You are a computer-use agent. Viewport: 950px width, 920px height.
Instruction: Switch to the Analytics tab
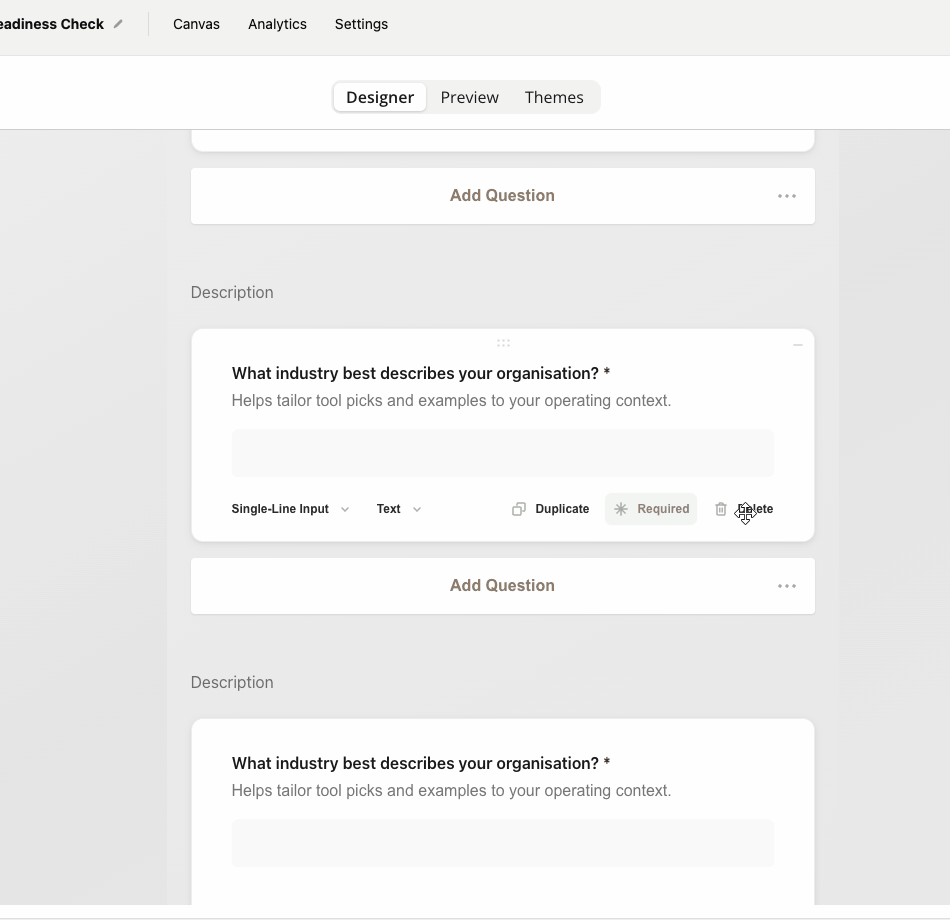point(277,23)
